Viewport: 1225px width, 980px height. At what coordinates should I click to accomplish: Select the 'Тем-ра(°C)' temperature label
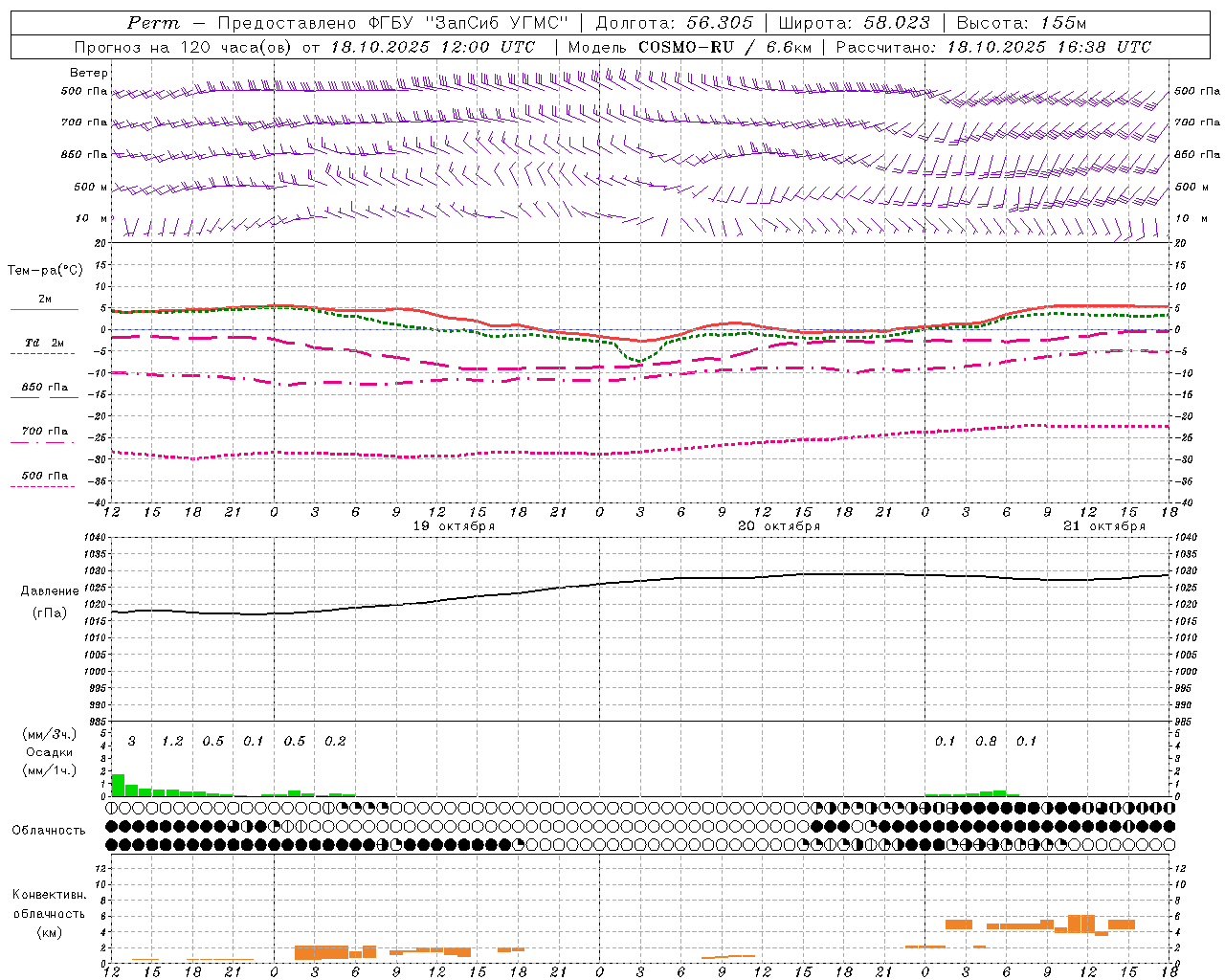coord(45,270)
